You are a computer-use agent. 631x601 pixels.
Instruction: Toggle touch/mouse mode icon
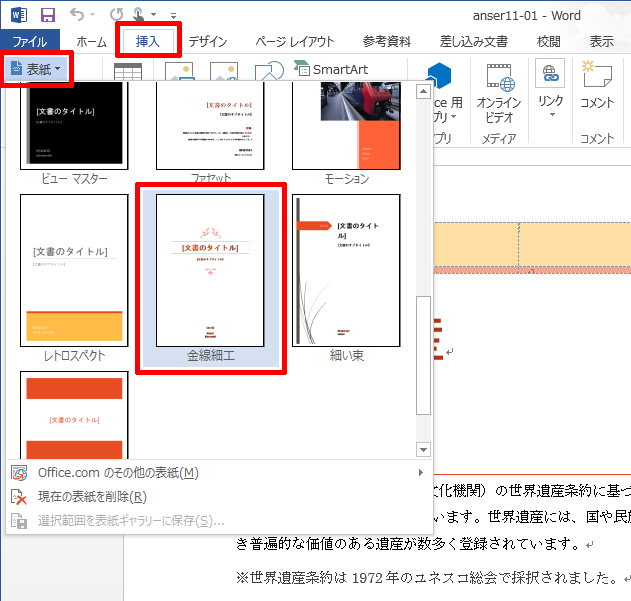point(138,14)
